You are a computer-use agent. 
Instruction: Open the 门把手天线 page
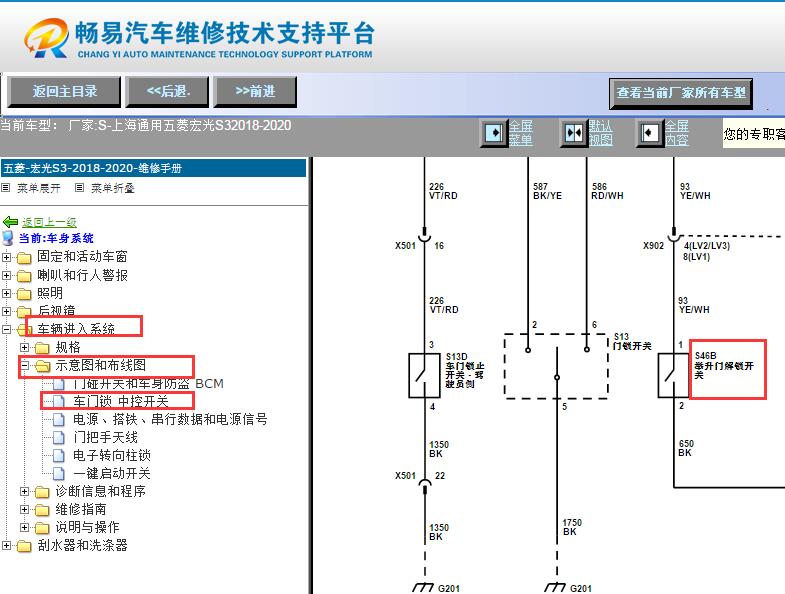[x=106, y=437]
